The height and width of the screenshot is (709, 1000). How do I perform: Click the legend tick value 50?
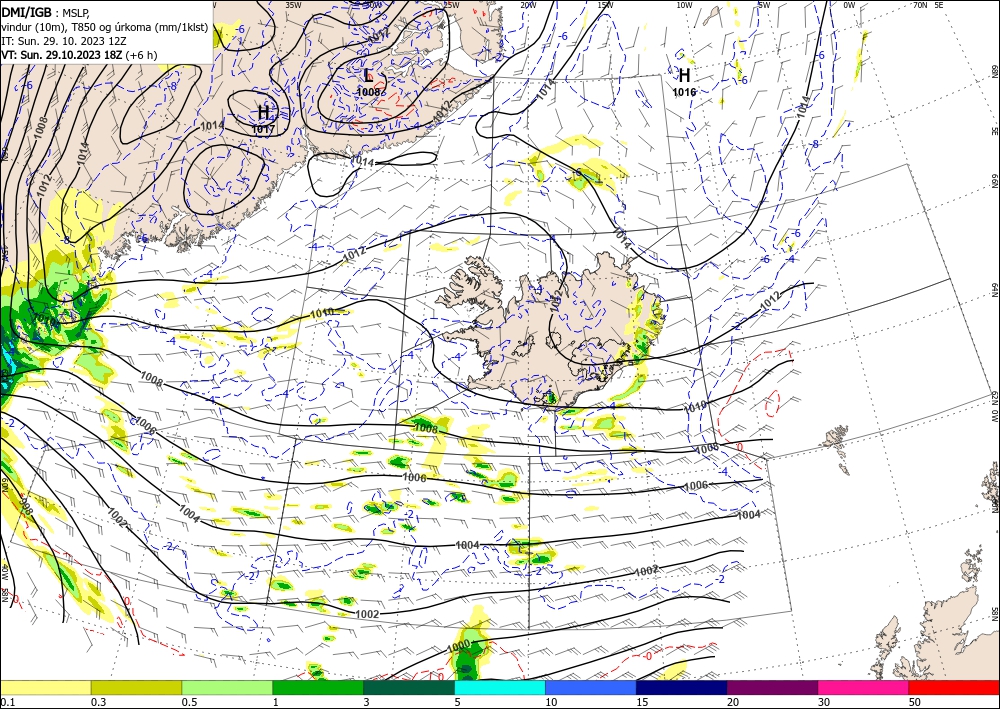tap(915, 702)
